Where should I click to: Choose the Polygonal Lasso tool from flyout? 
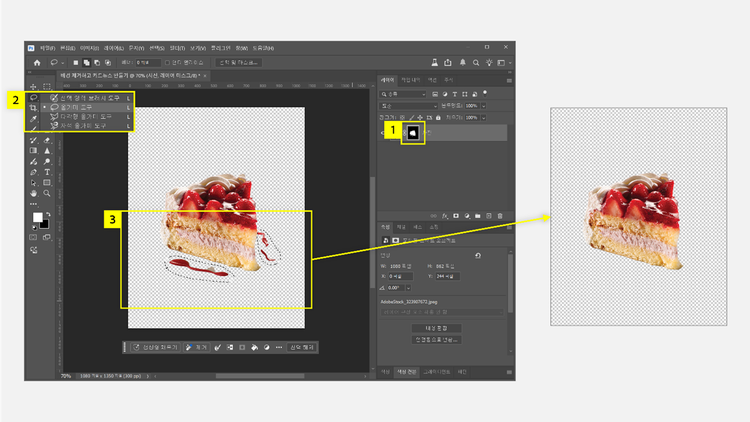point(87,116)
